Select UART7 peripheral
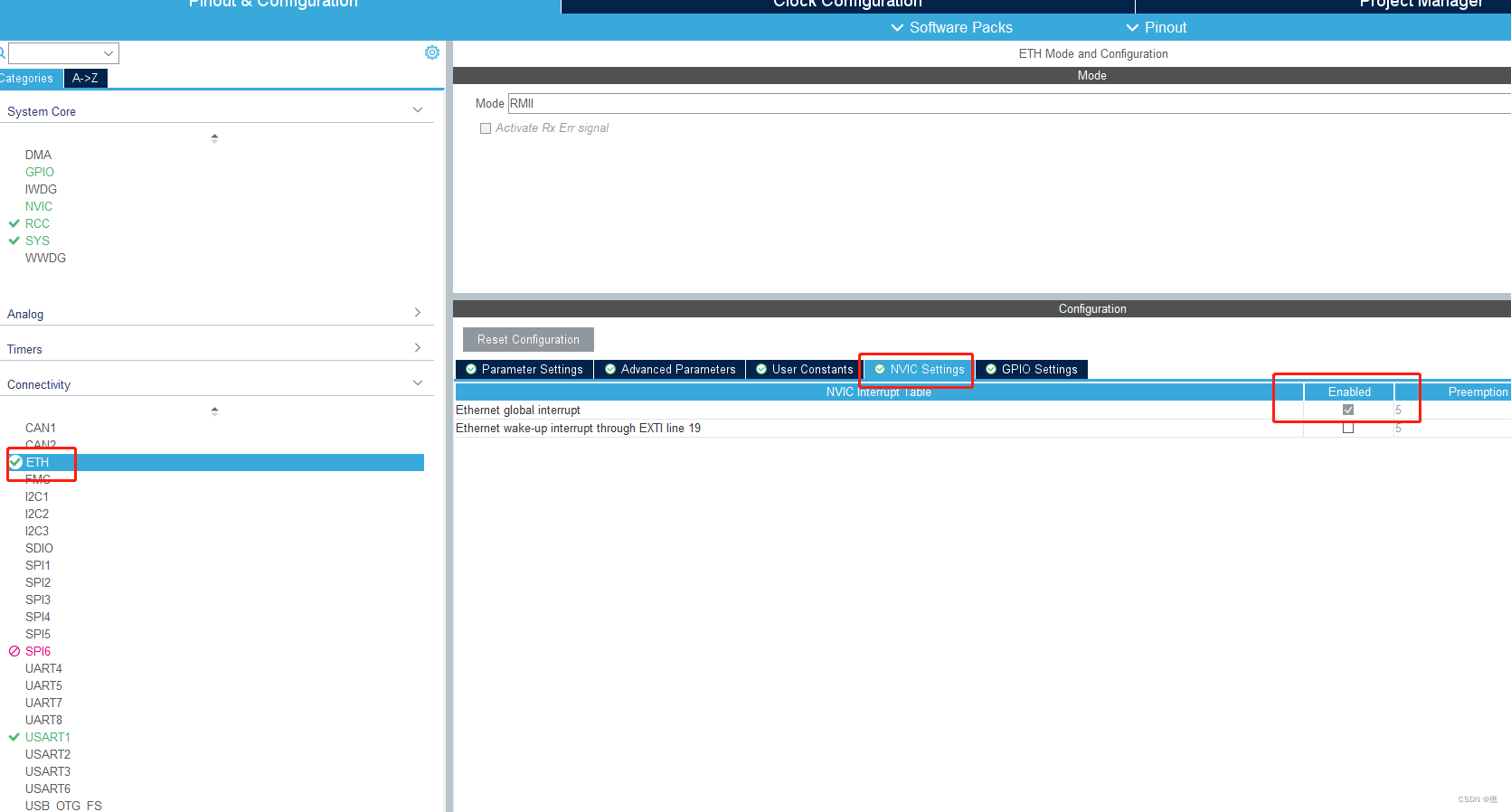 pyautogui.click(x=43, y=703)
